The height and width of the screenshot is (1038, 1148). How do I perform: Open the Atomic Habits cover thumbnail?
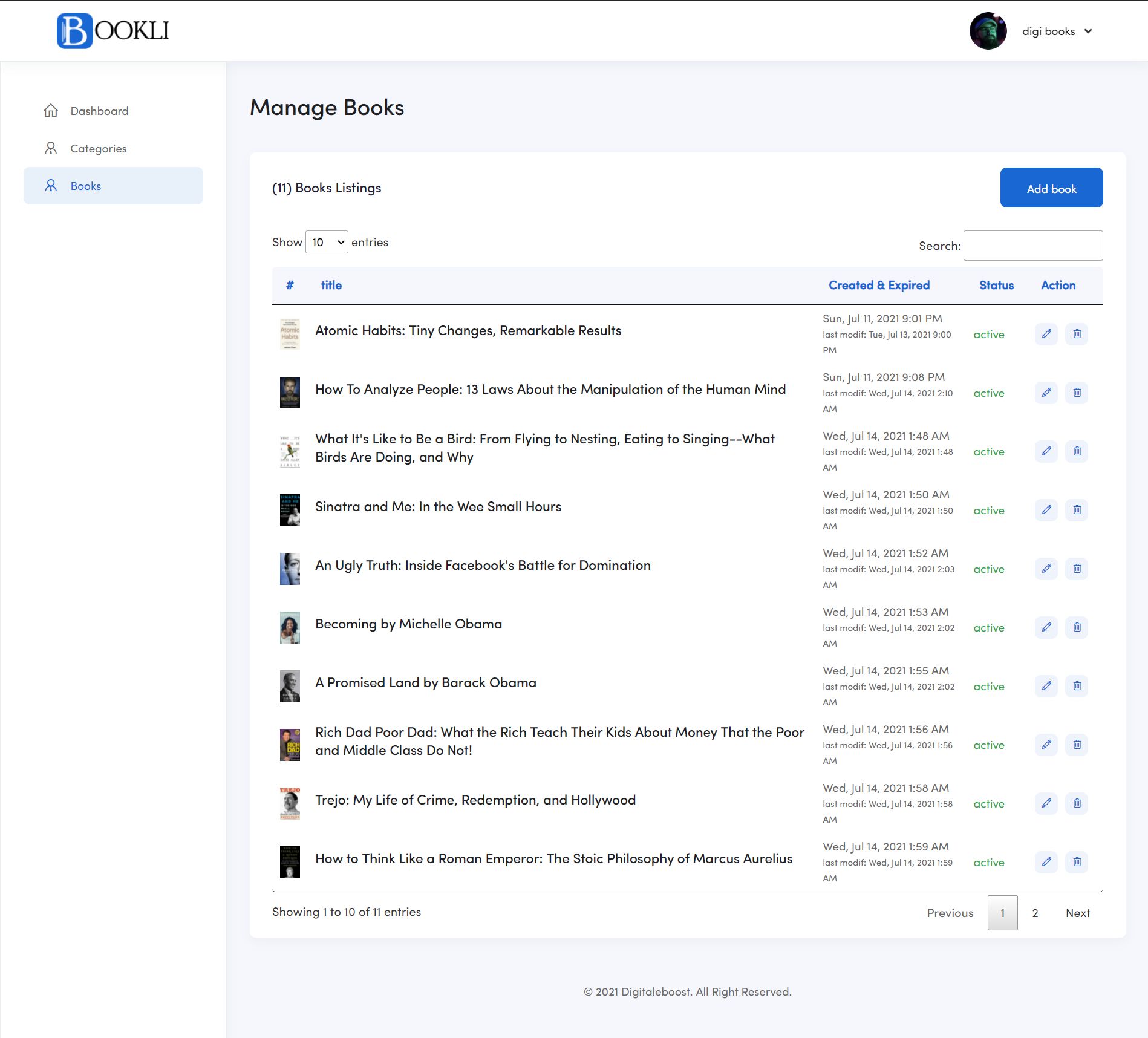[290, 334]
